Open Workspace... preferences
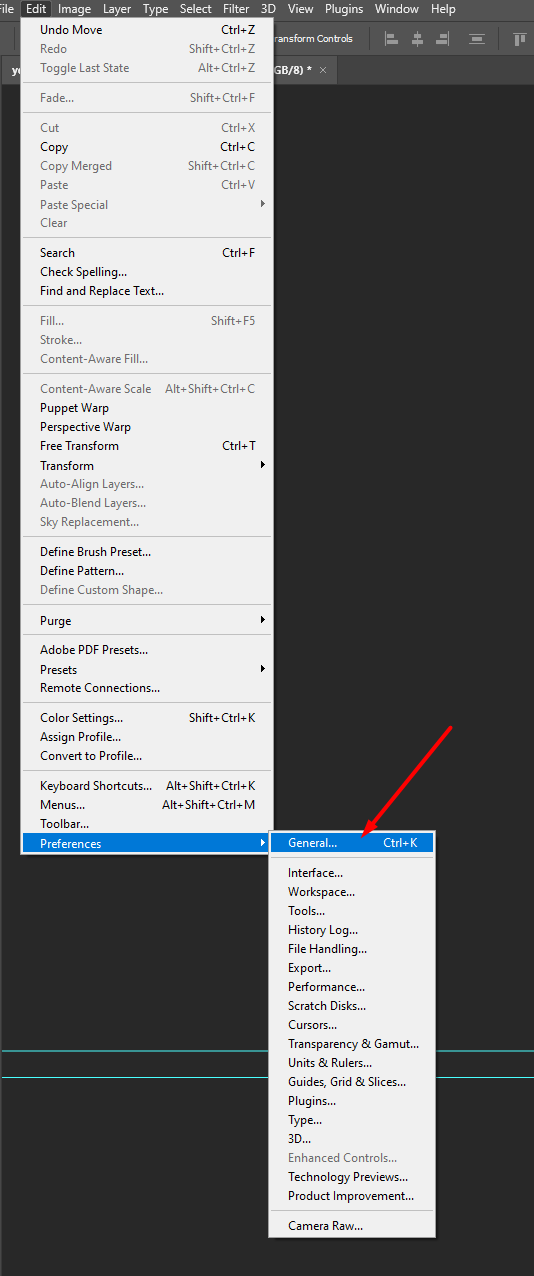The image size is (534, 1276). click(352, 892)
